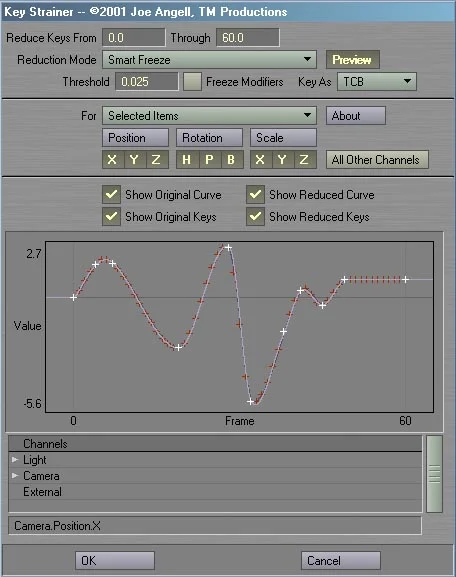
Task: Open the Key As TCB dropdown
Action: 377,82
